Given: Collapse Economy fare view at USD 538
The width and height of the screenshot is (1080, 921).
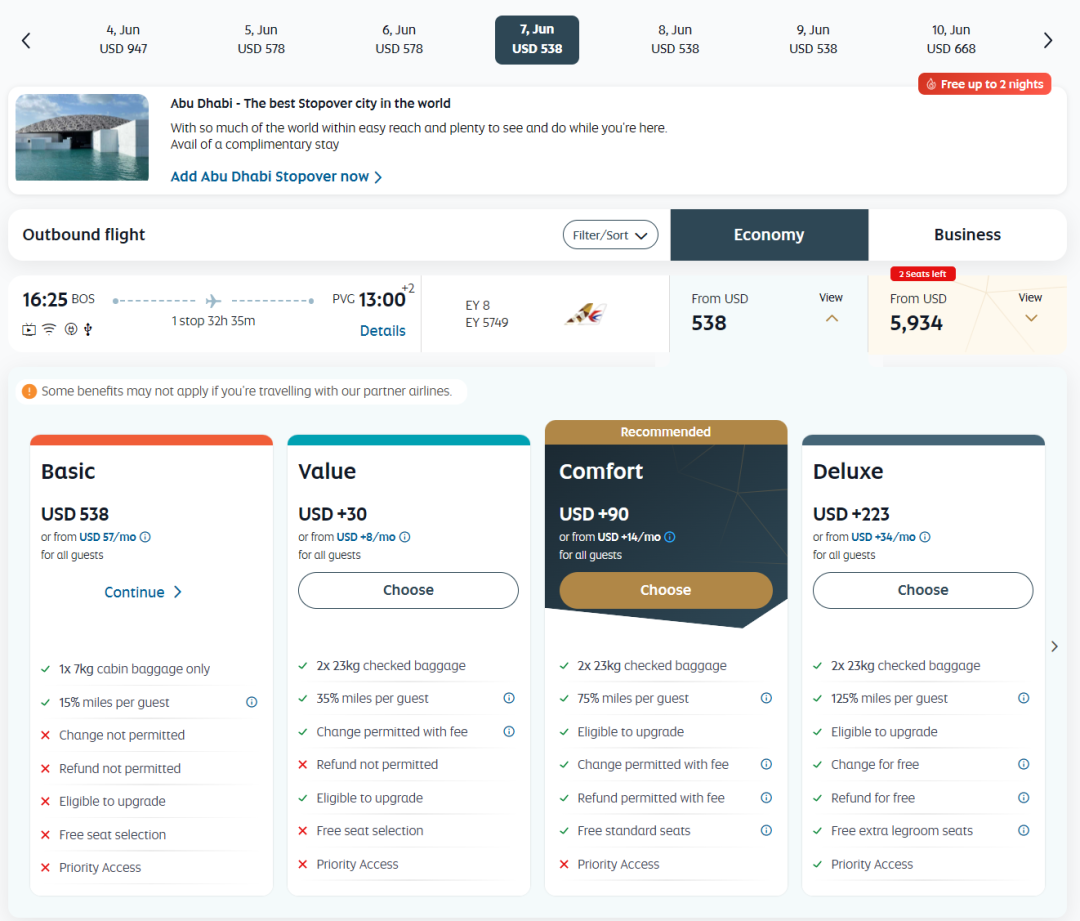Looking at the screenshot, I should click(x=831, y=318).
